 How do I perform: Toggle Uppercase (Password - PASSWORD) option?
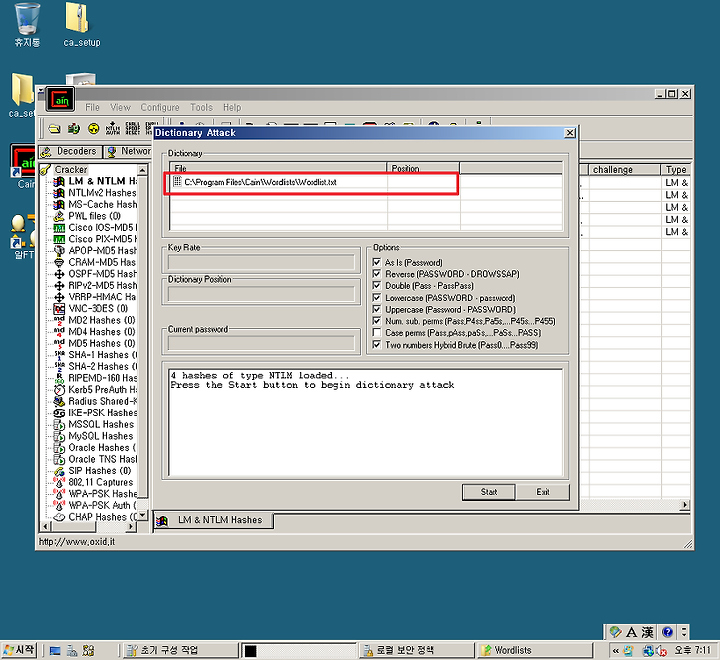coord(377,309)
